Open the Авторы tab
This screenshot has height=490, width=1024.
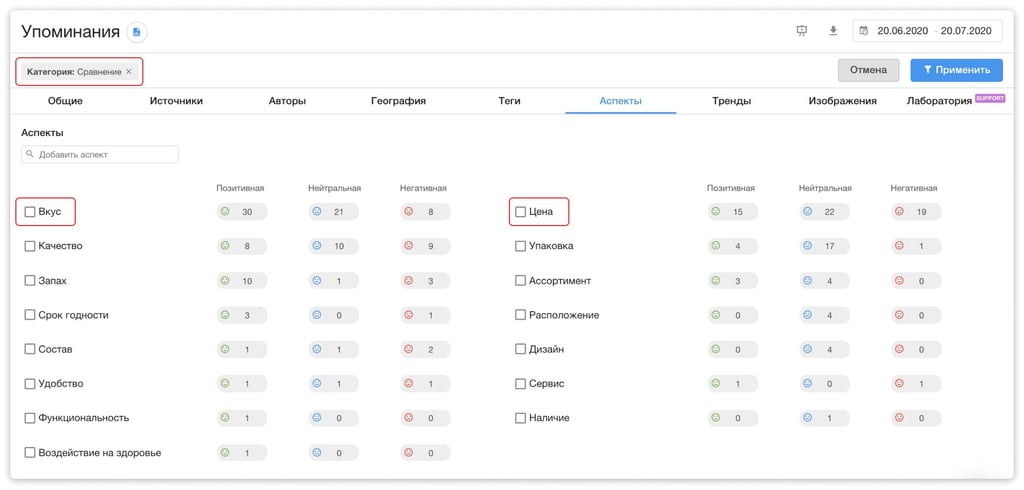(287, 101)
